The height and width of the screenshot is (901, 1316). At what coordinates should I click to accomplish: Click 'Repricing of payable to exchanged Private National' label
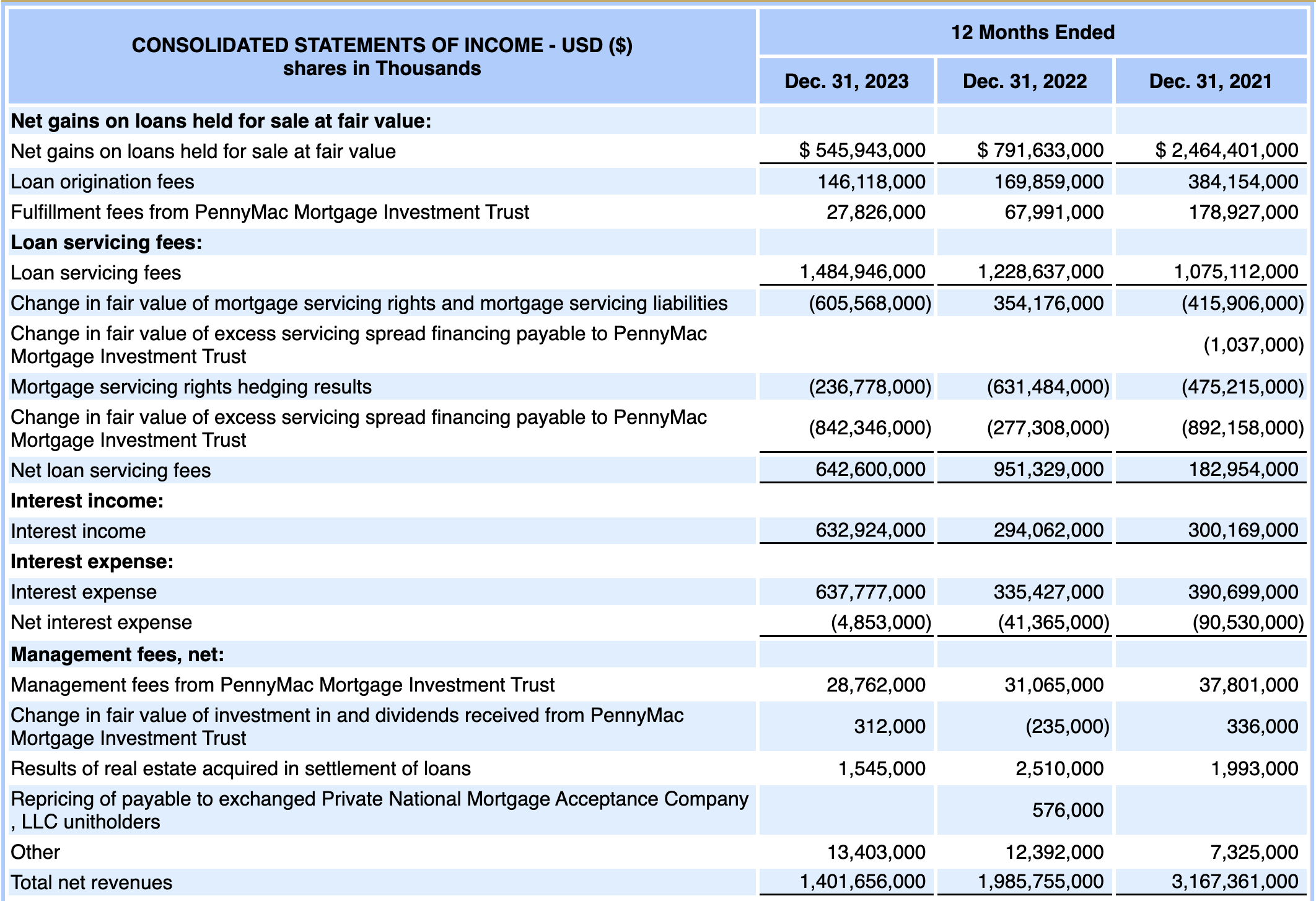click(380, 810)
